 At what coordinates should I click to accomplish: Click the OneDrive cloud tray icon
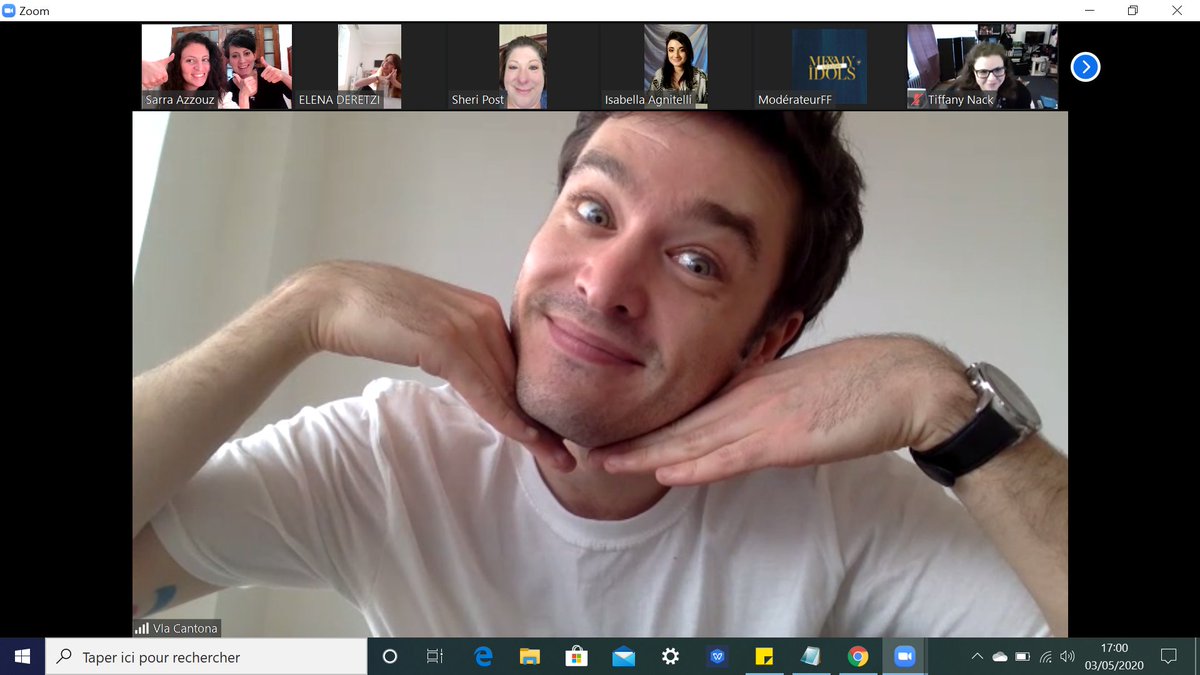point(999,657)
